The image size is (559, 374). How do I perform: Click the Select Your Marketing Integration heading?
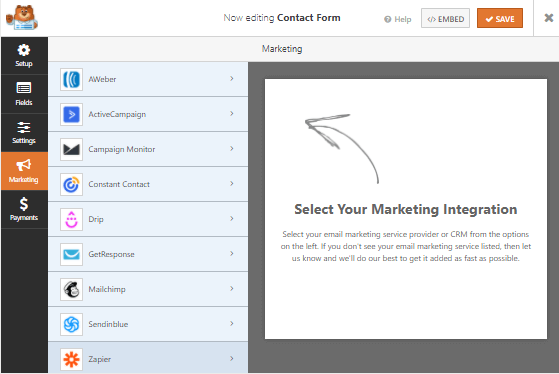406,209
